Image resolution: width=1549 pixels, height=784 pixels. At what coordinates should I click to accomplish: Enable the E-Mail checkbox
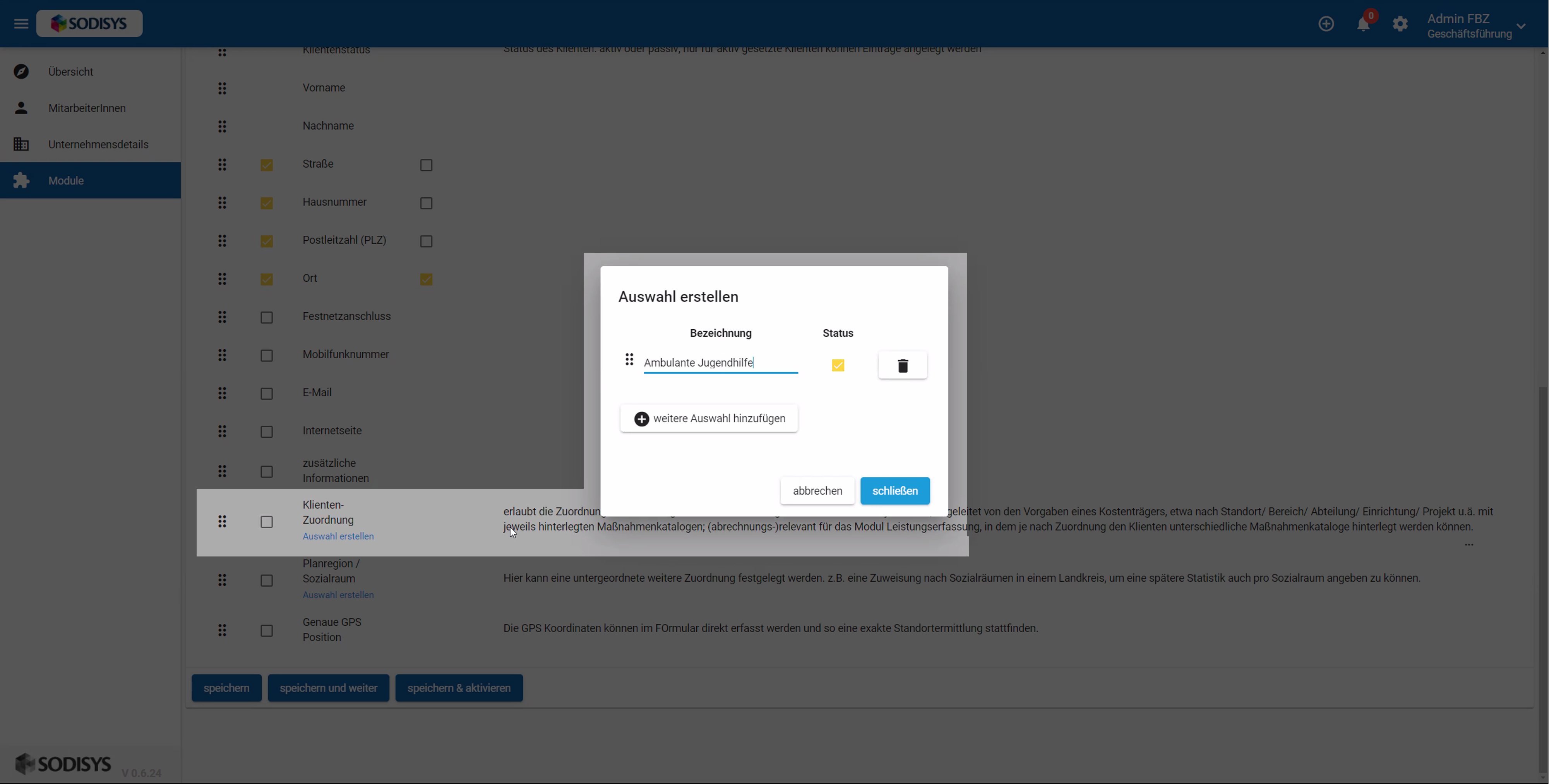click(x=266, y=394)
